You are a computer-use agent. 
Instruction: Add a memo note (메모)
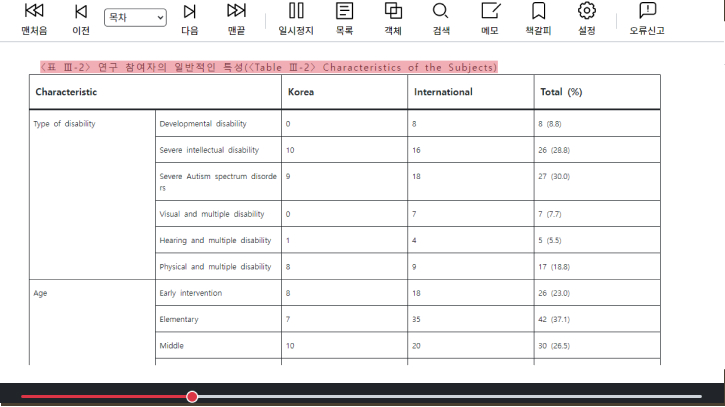pos(490,19)
